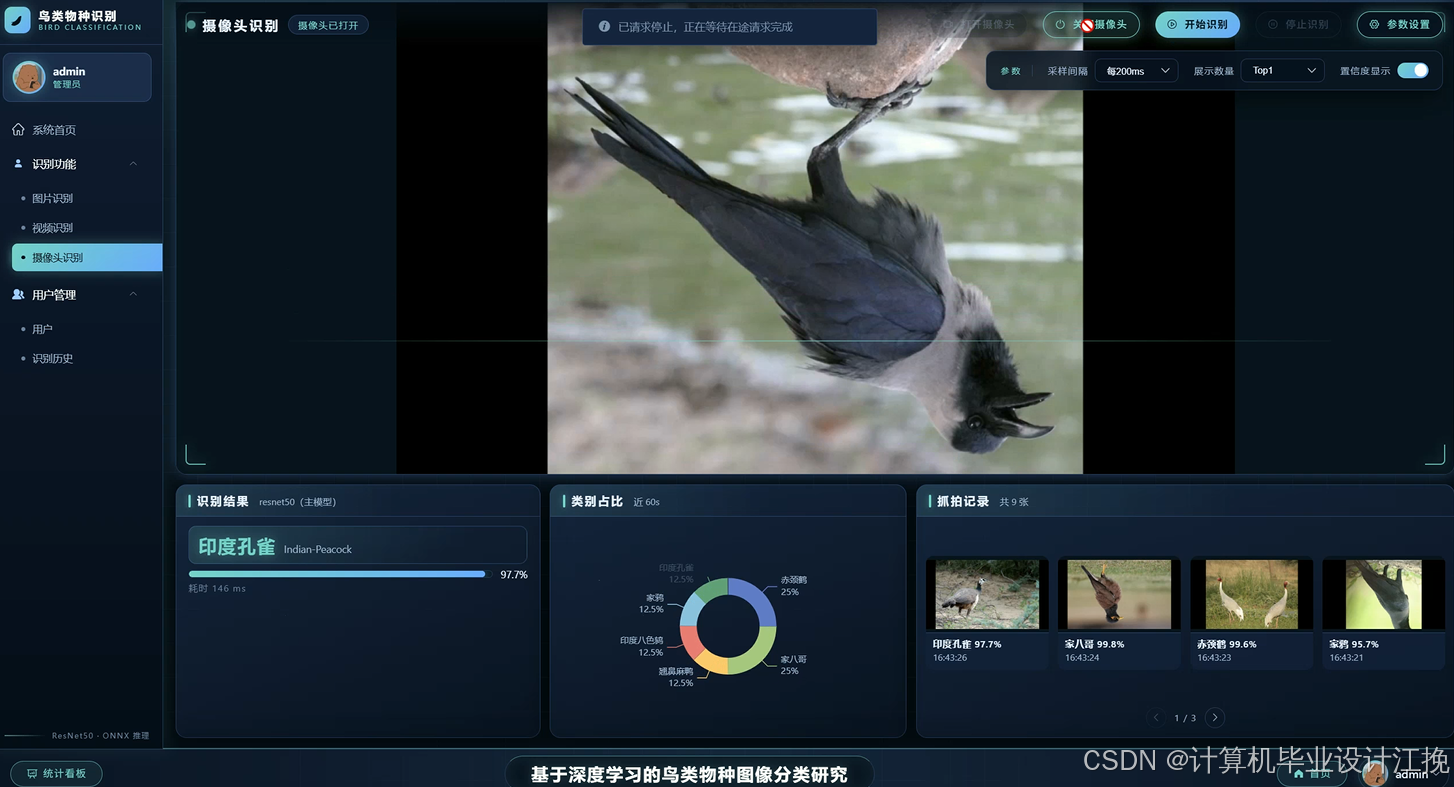The width and height of the screenshot is (1454, 787).
Task: Click the users icon beside 用户管理
Action: tap(18, 295)
